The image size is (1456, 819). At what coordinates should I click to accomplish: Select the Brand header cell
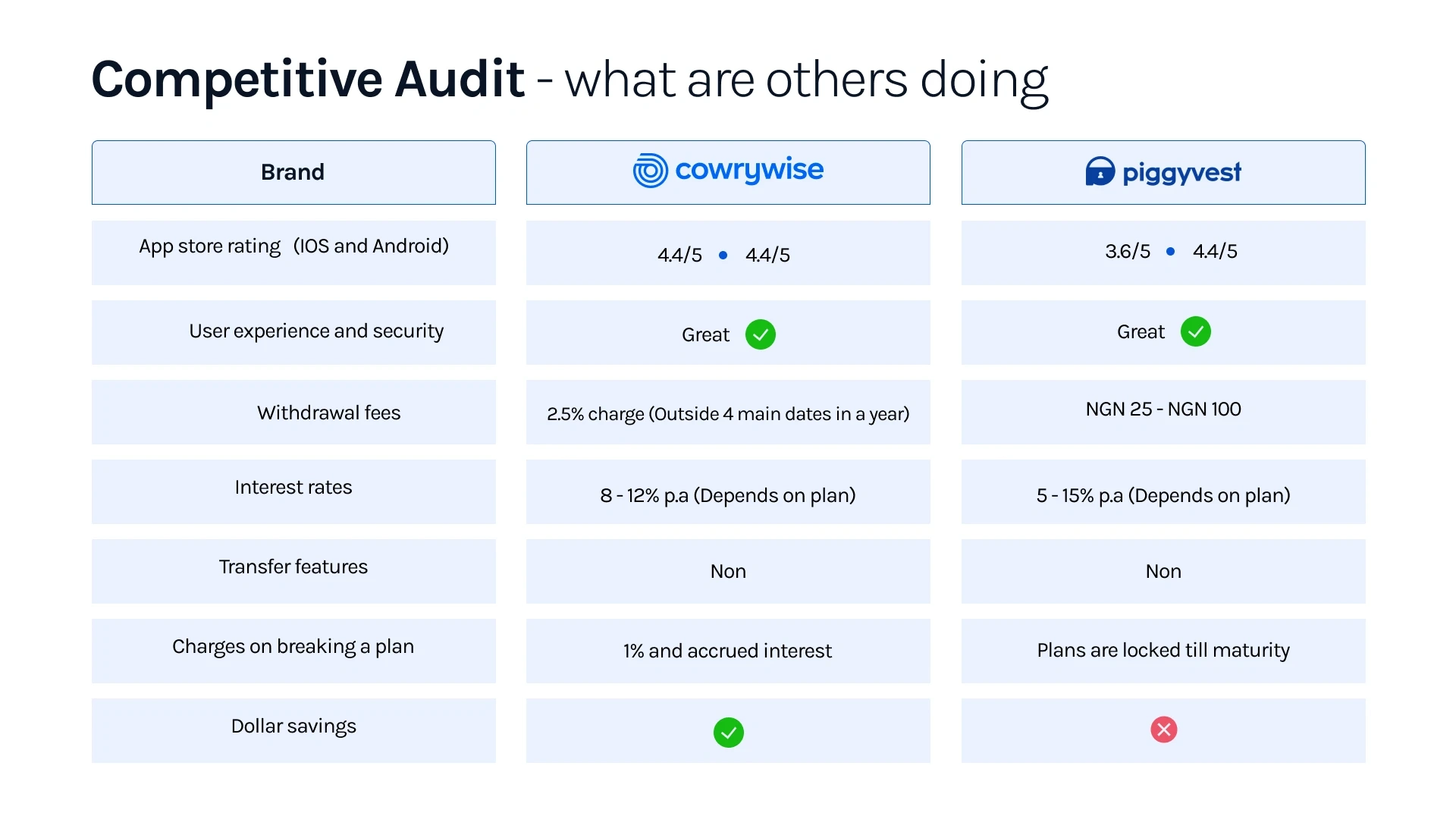tap(293, 172)
